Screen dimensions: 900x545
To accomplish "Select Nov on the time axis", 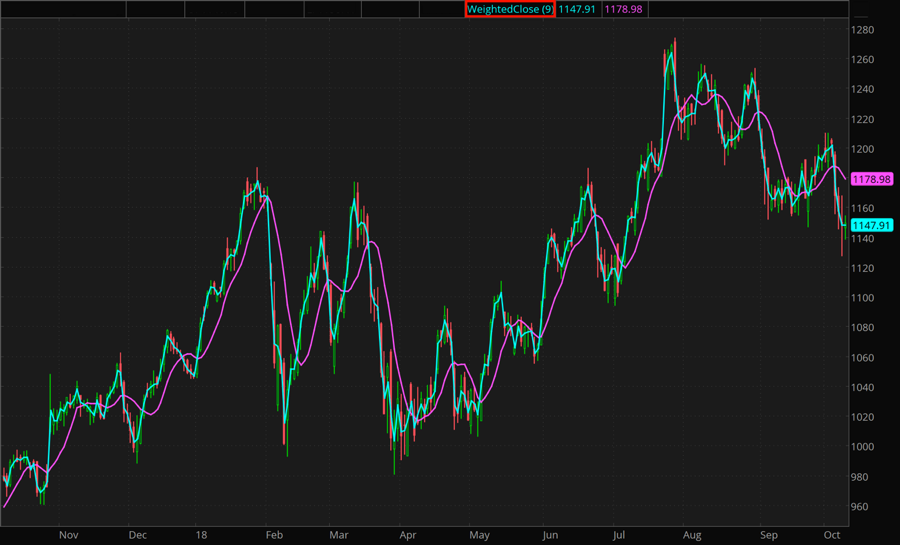I will [68, 535].
